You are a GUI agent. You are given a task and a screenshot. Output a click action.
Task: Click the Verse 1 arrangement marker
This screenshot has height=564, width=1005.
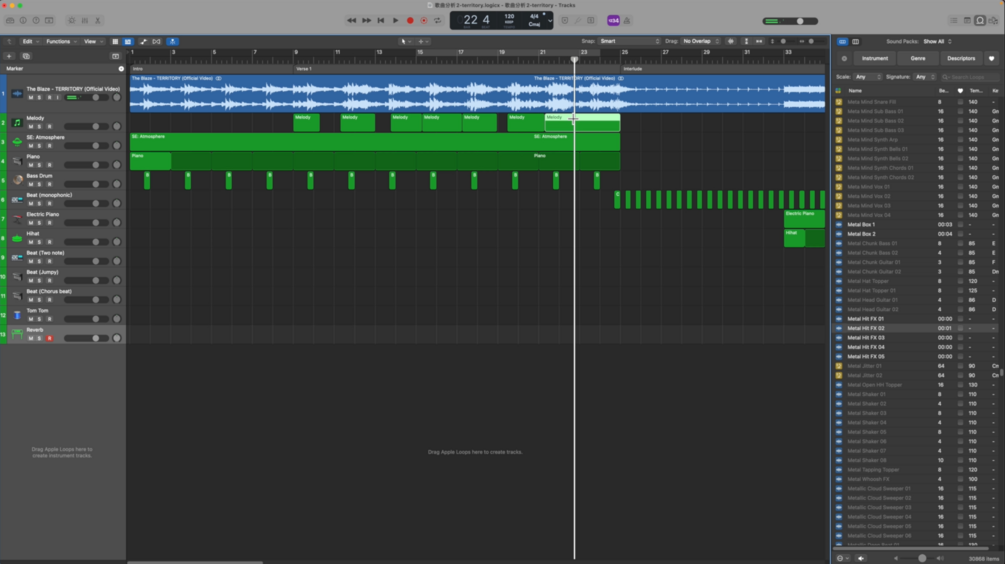pyautogui.click(x=457, y=69)
